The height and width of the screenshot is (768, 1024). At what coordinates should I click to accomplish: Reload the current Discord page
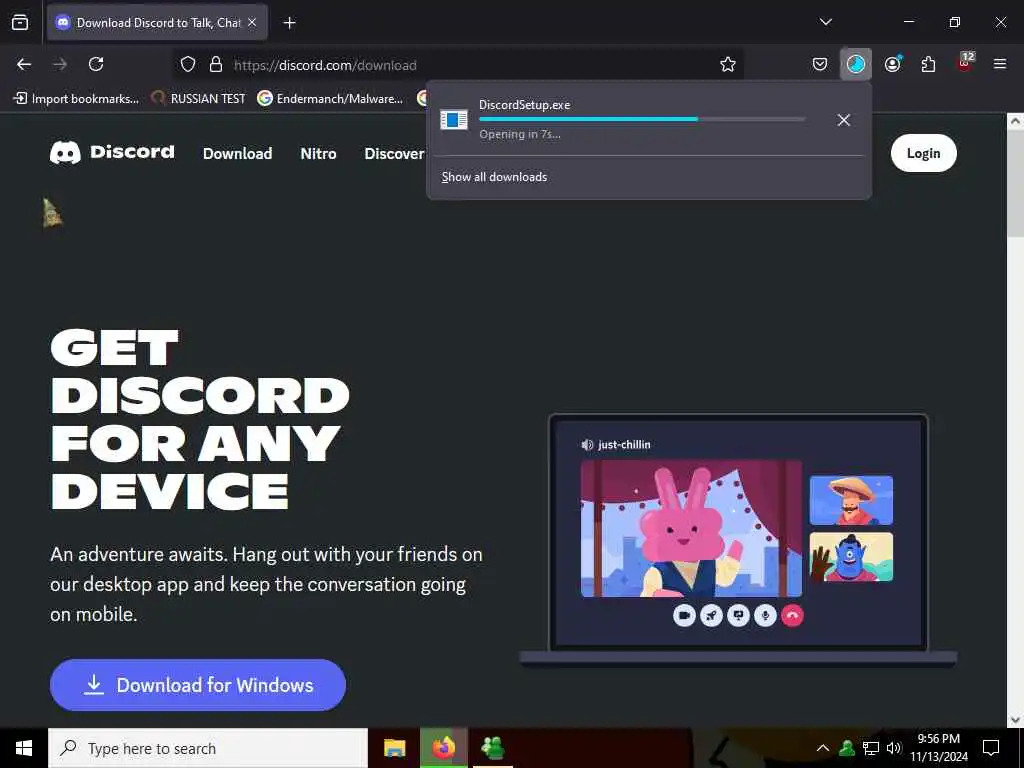coord(96,64)
